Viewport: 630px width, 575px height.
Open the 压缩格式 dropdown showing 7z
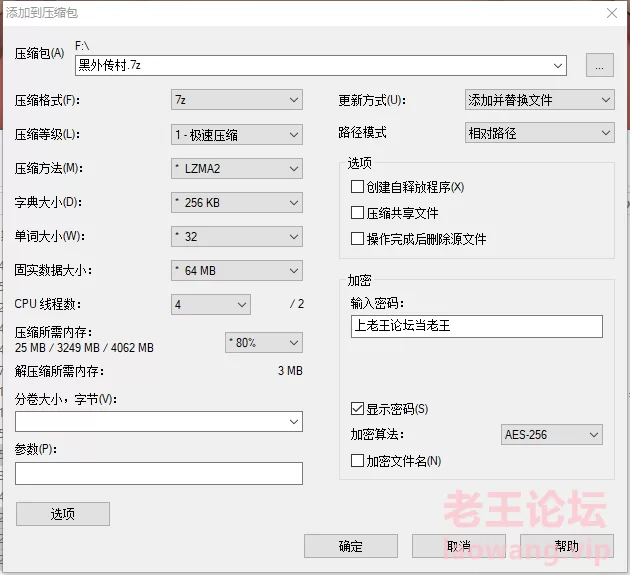[x=237, y=100]
